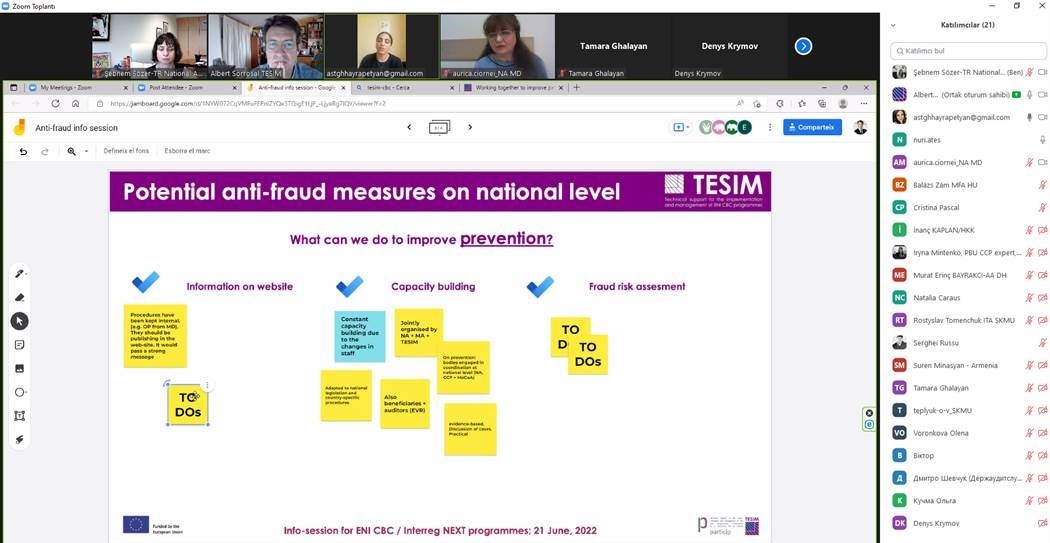Select the Pen tool in Jamboard toolbar
Image resolution: width=1050 pixels, height=543 pixels.
point(19,273)
